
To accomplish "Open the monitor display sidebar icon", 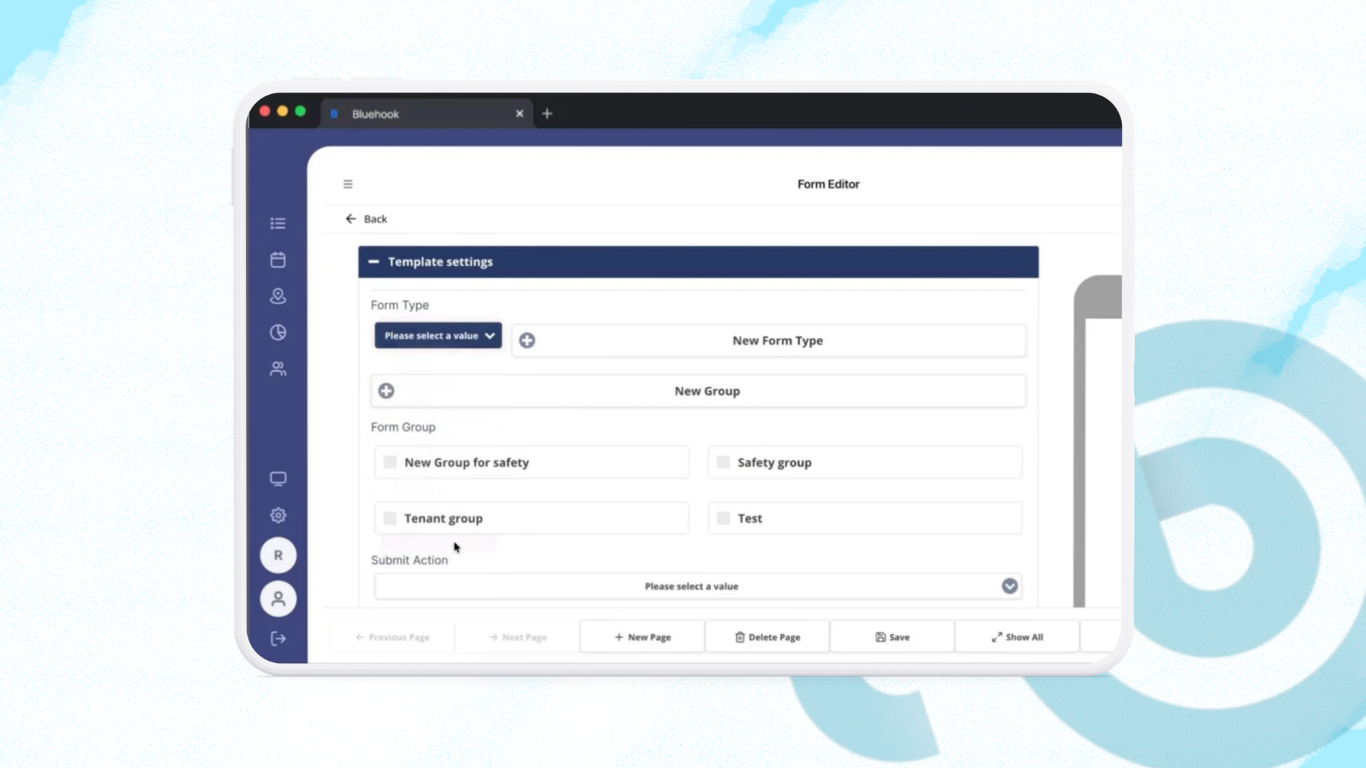I will [x=278, y=479].
